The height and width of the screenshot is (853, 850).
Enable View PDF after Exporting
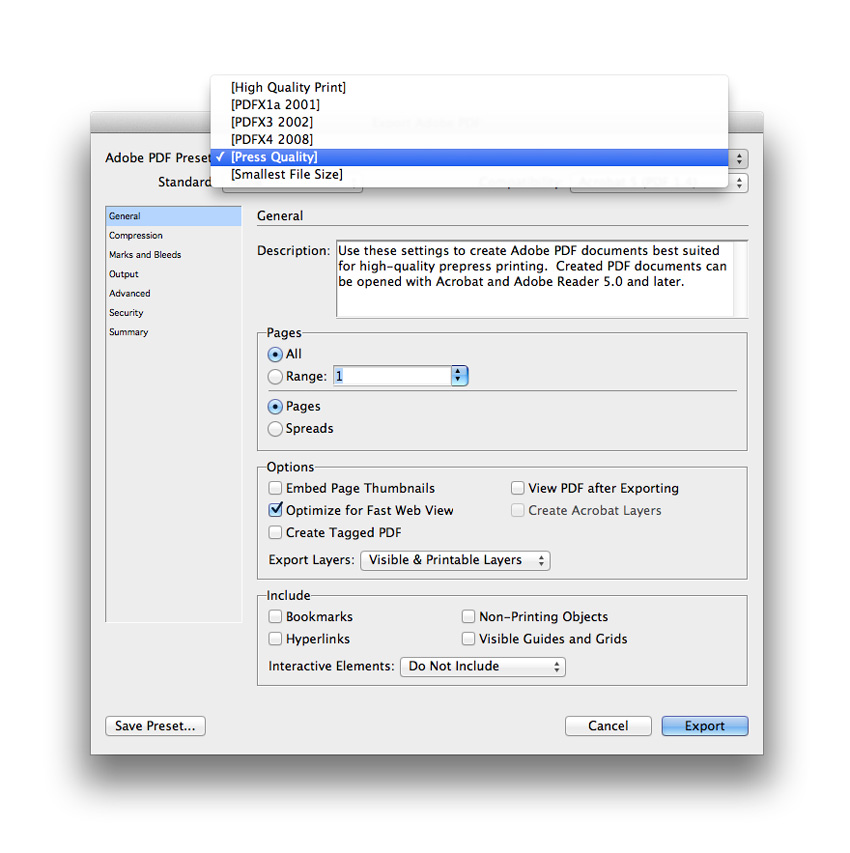518,489
